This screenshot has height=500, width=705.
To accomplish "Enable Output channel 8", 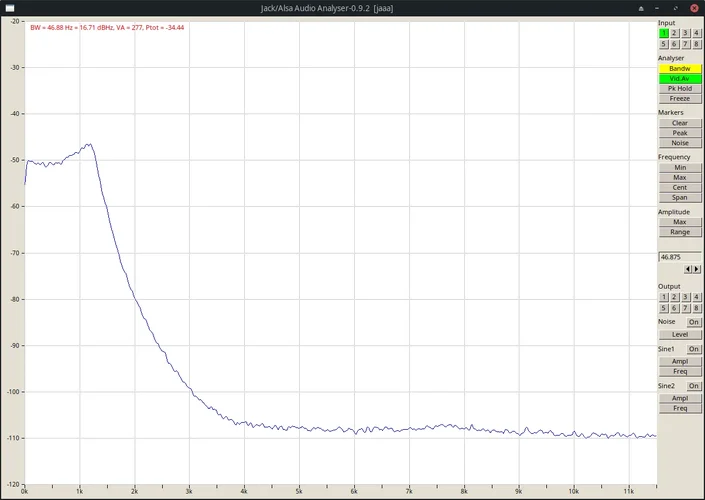I will (x=696, y=308).
